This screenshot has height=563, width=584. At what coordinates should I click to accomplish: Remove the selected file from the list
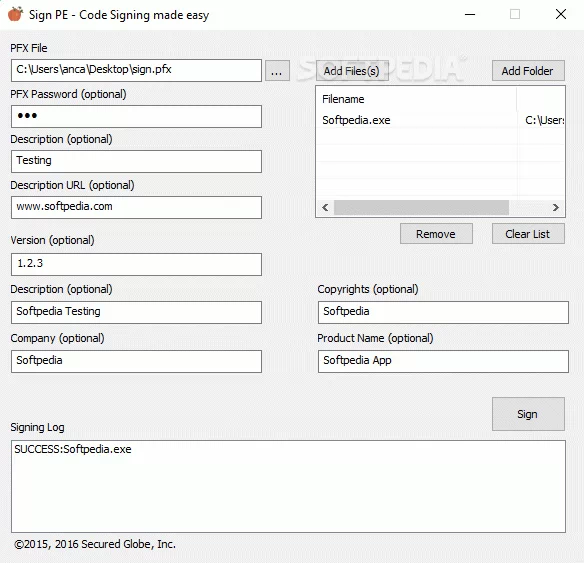(436, 234)
